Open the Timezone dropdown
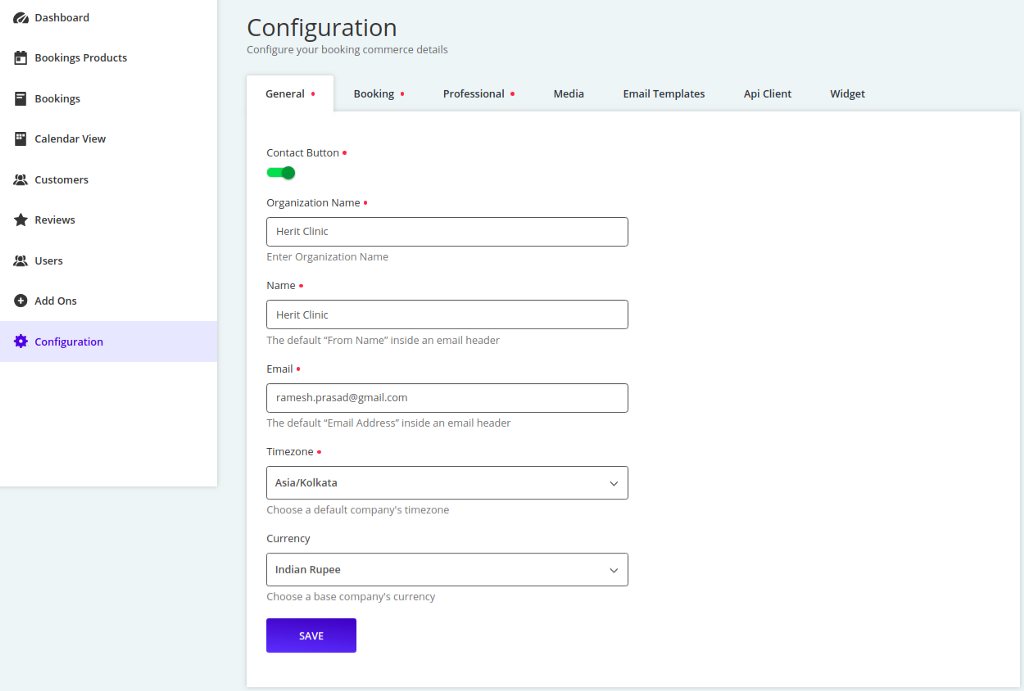Image resolution: width=1024 pixels, height=691 pixels. click(x=446, y=483)
